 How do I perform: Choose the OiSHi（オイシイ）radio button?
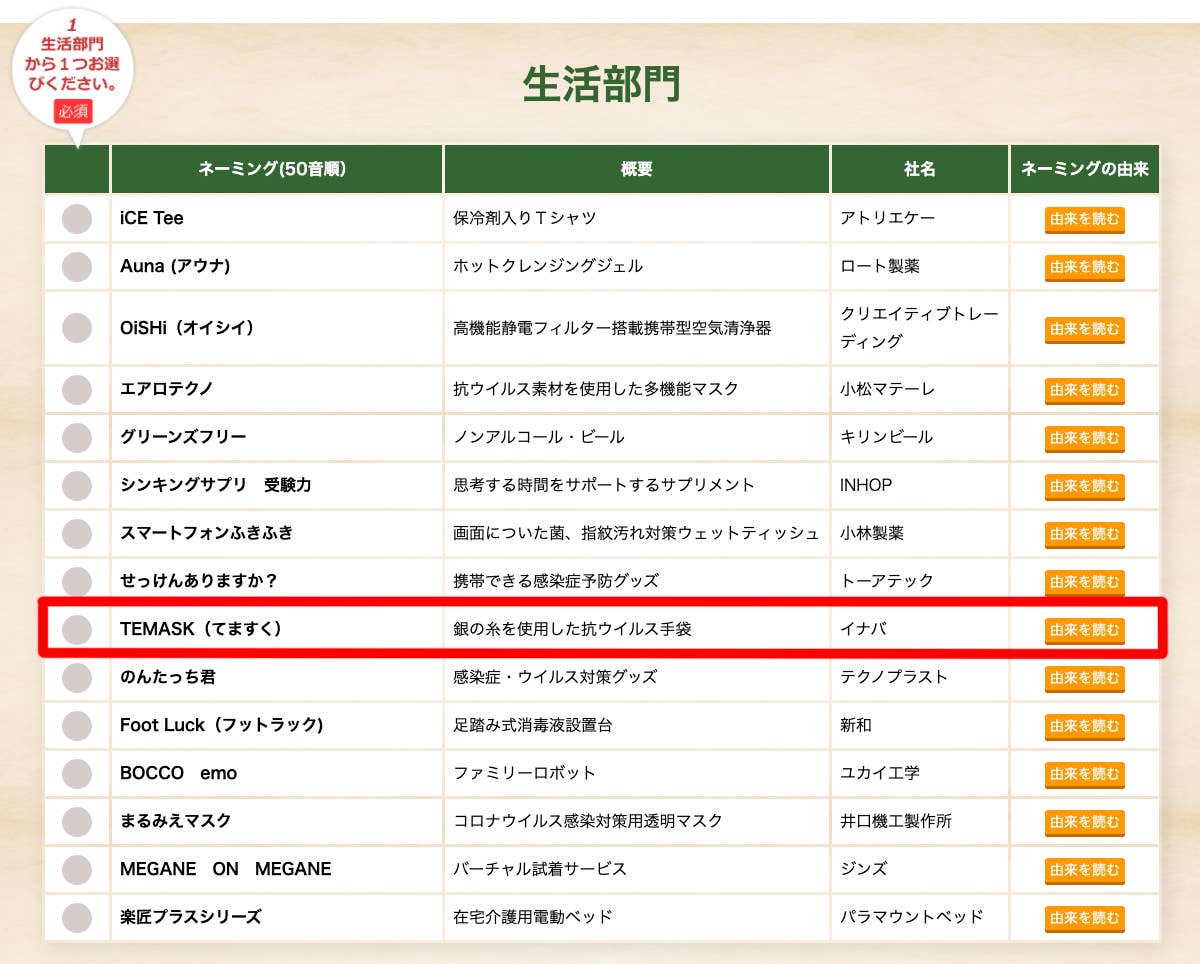point(77,328)
